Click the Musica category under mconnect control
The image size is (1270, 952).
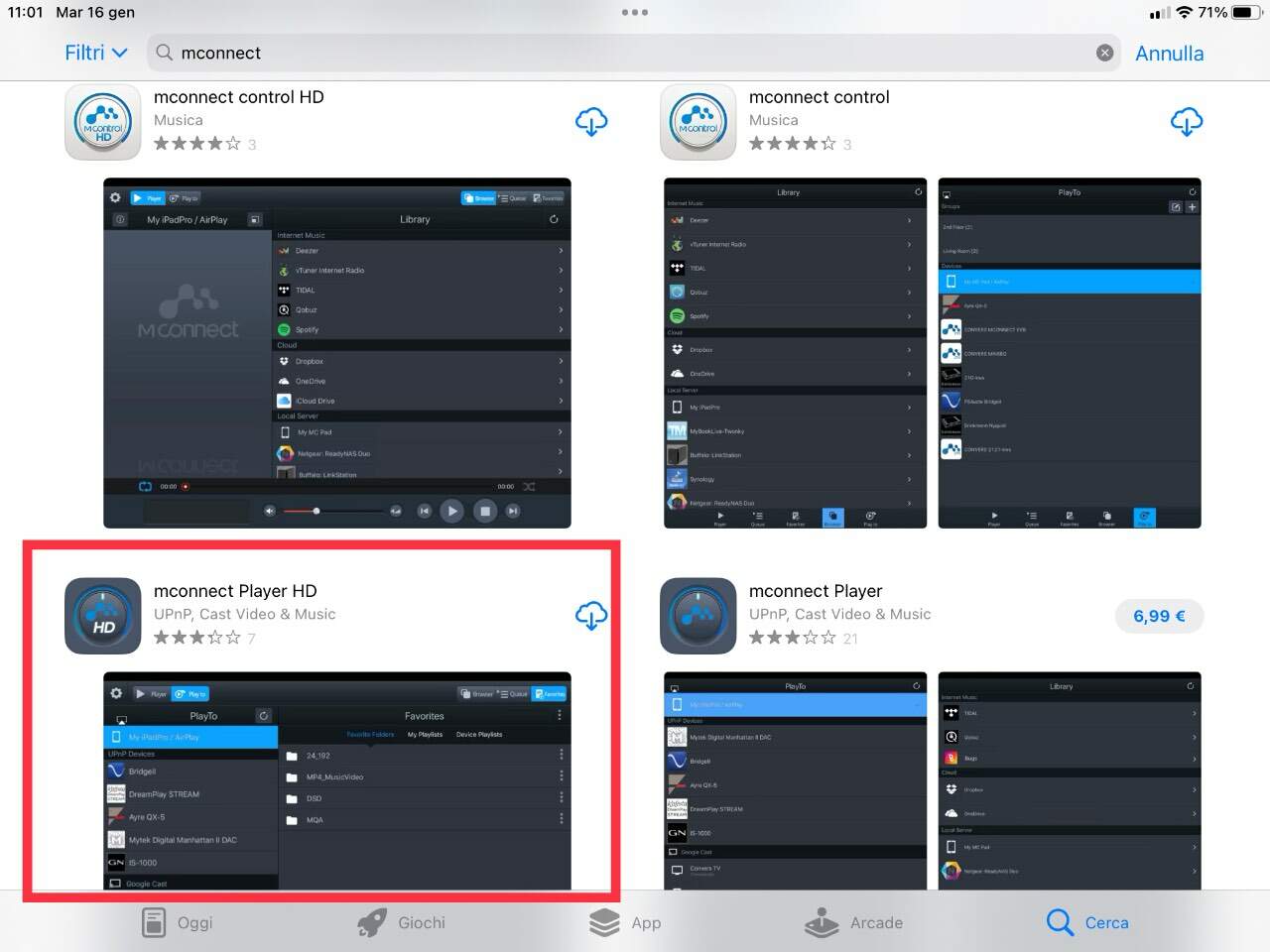point(773,120)
